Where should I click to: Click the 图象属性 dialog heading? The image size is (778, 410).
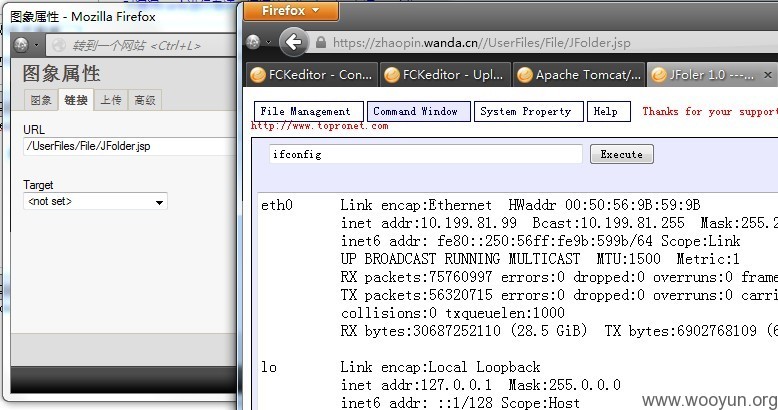[62, 74]
